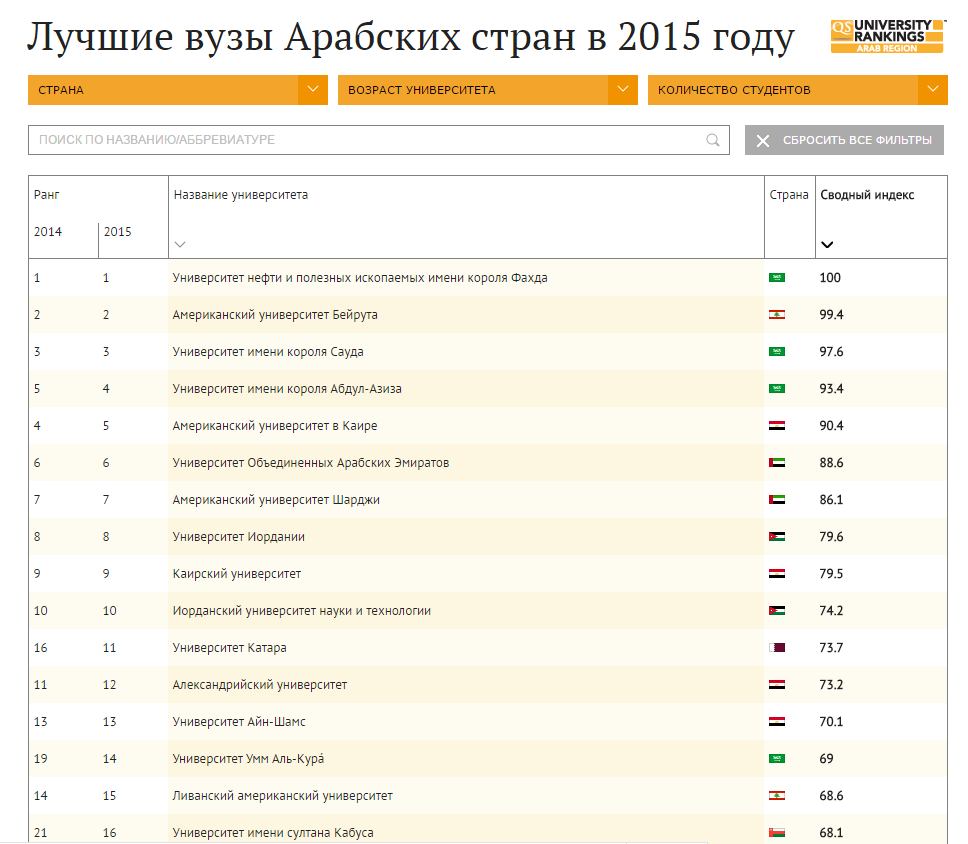
Task: Click Egypt flag in университет в Каире row
Action: click(x=777, y=426)
